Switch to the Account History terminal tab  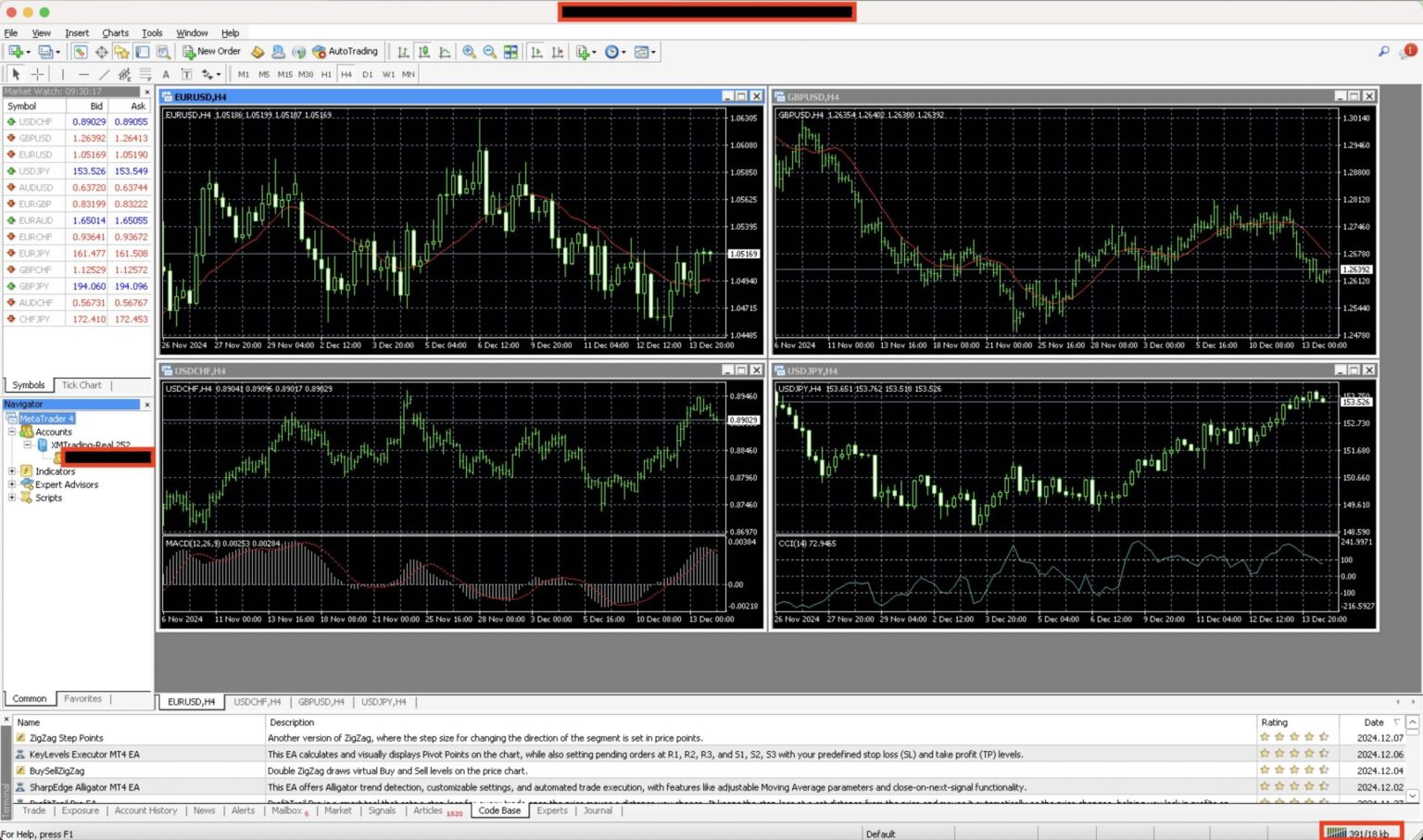click(145, 810)
